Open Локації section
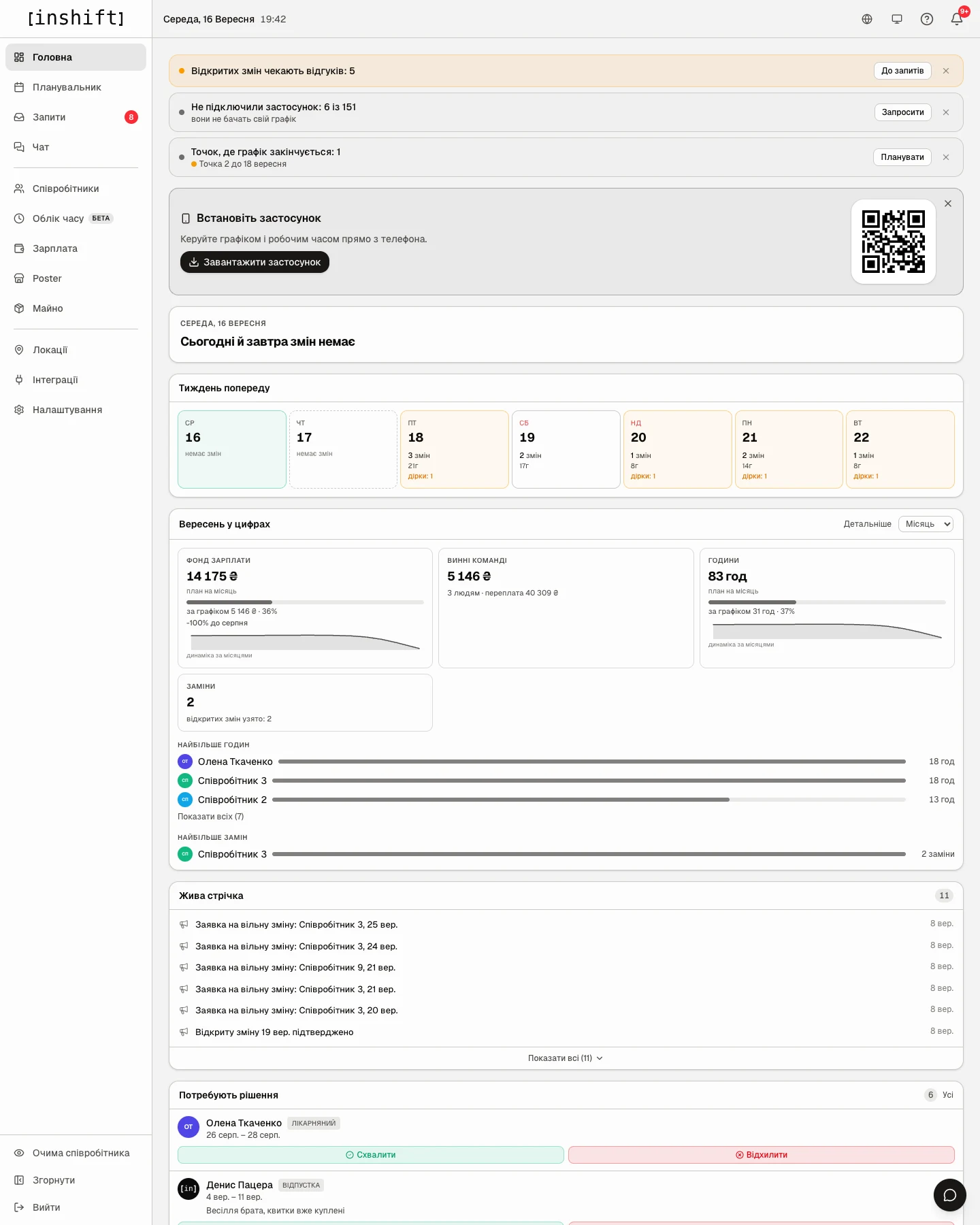This screenshot has height=1225, width=980. point(76,350)
